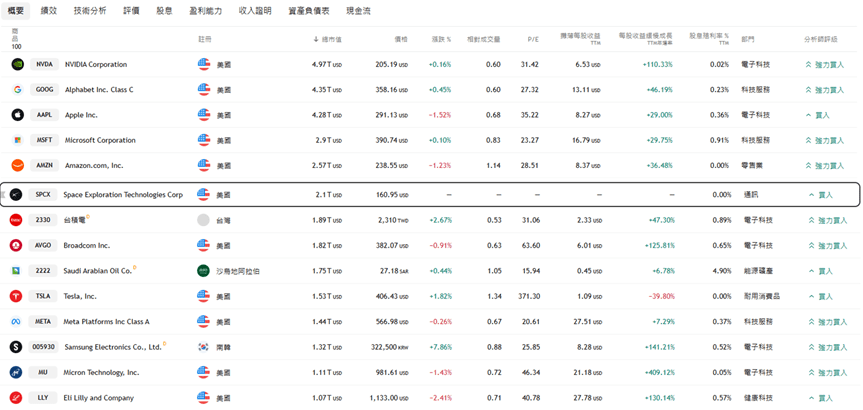Click the Saudi Arabia flag icon

204,271
